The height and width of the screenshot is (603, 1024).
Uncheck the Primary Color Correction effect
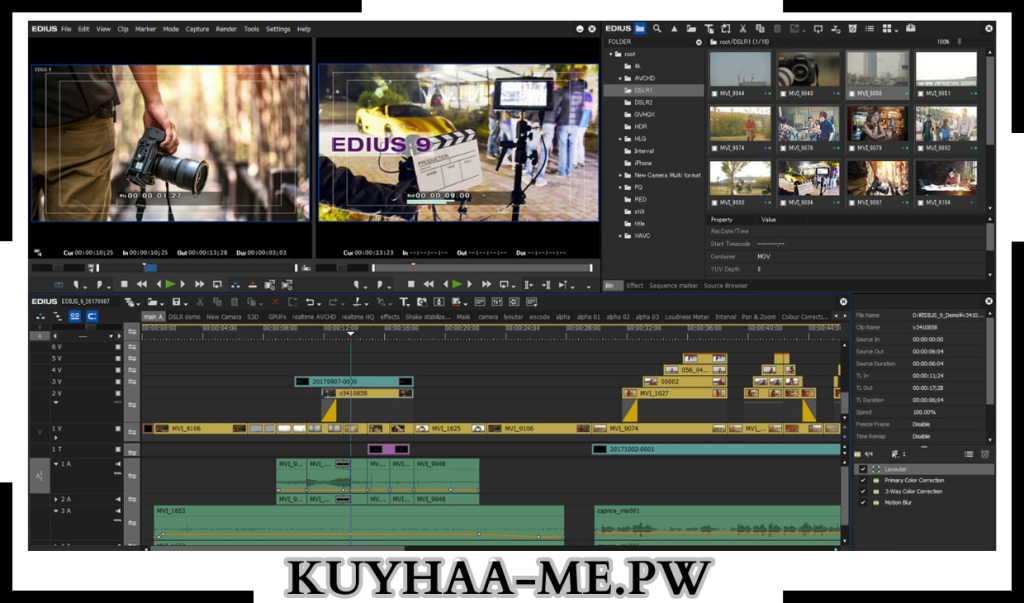coord(863,480)
